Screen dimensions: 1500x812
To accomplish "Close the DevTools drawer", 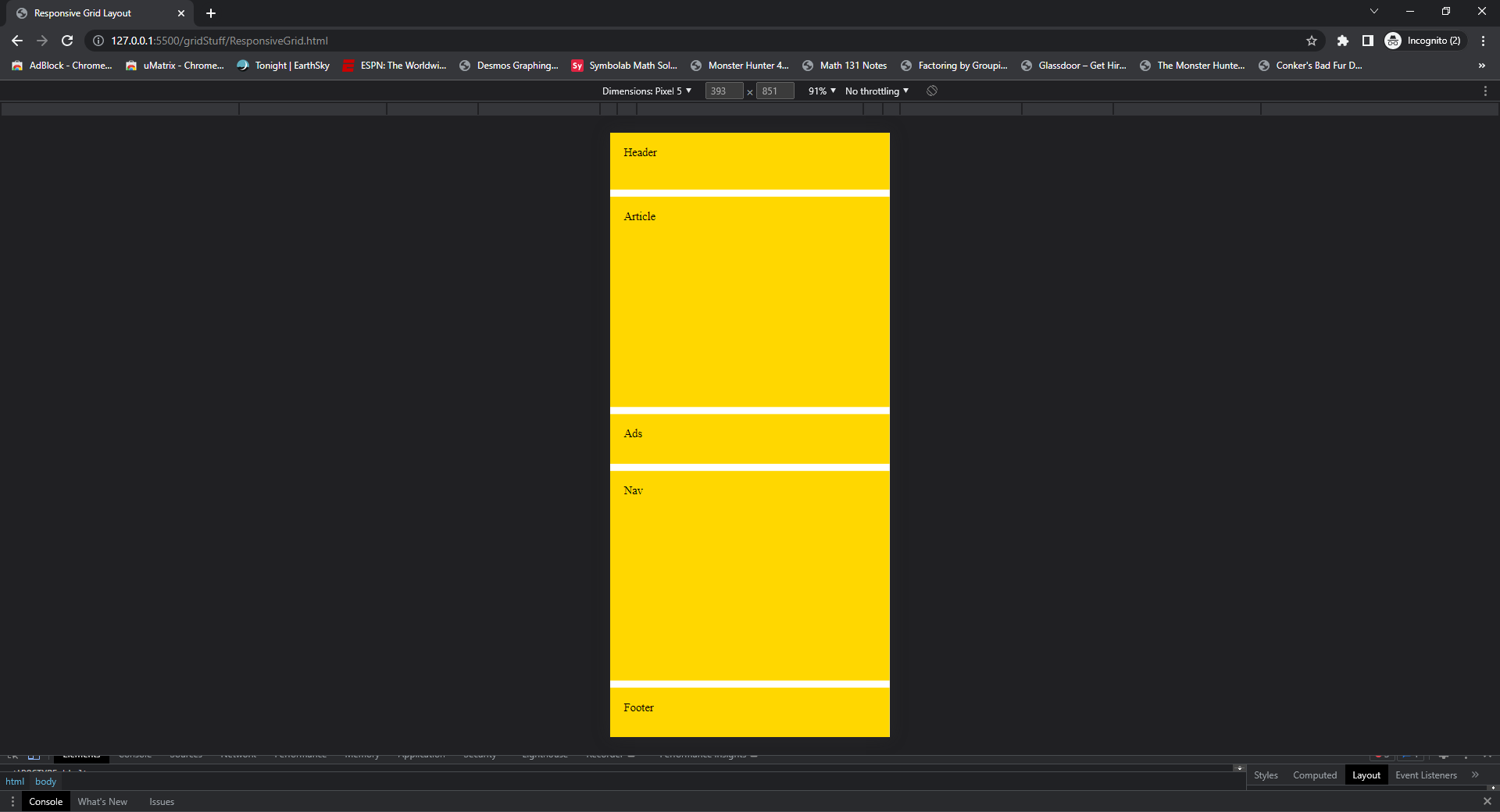I will (x=1487, y=802).
